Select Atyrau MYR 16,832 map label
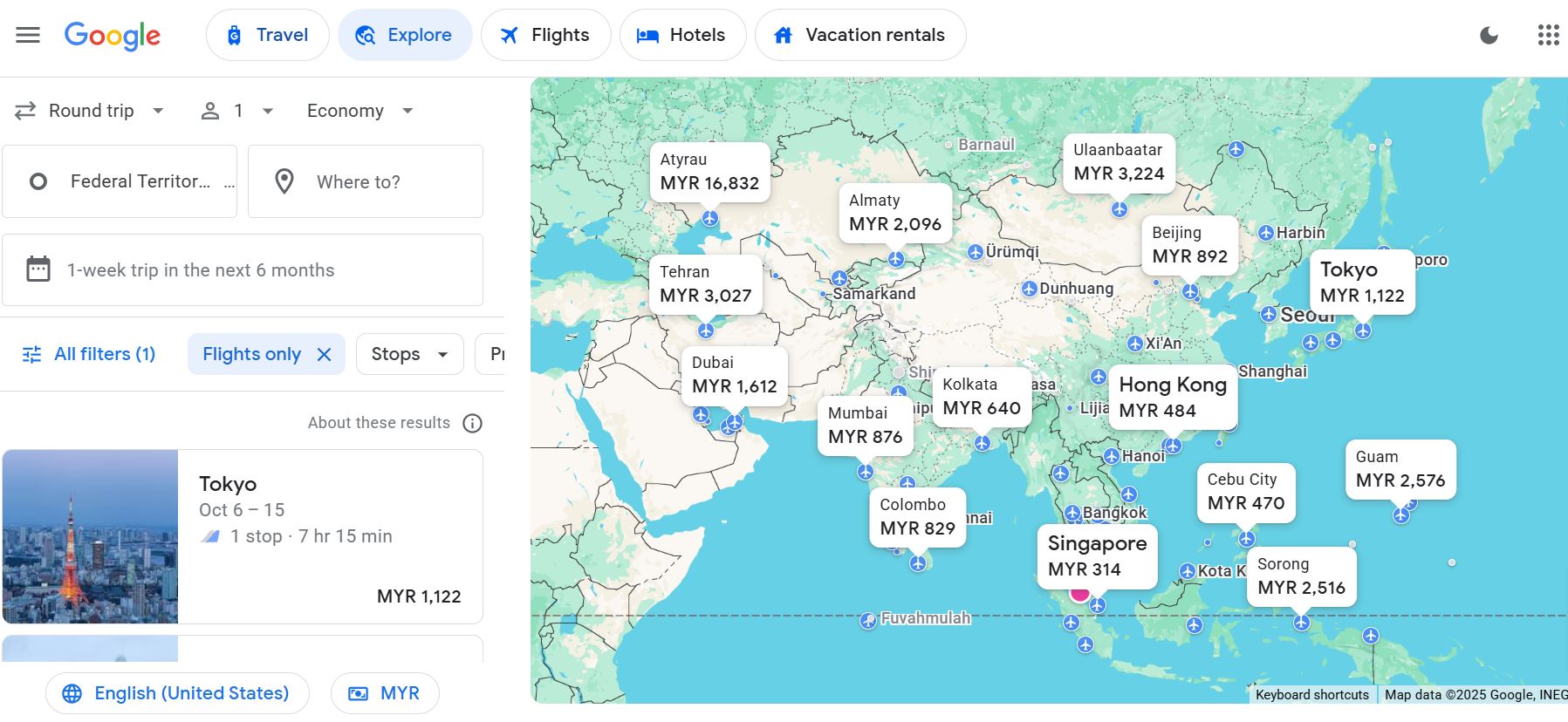The image size is (1568, 722). tap(709, 172)
